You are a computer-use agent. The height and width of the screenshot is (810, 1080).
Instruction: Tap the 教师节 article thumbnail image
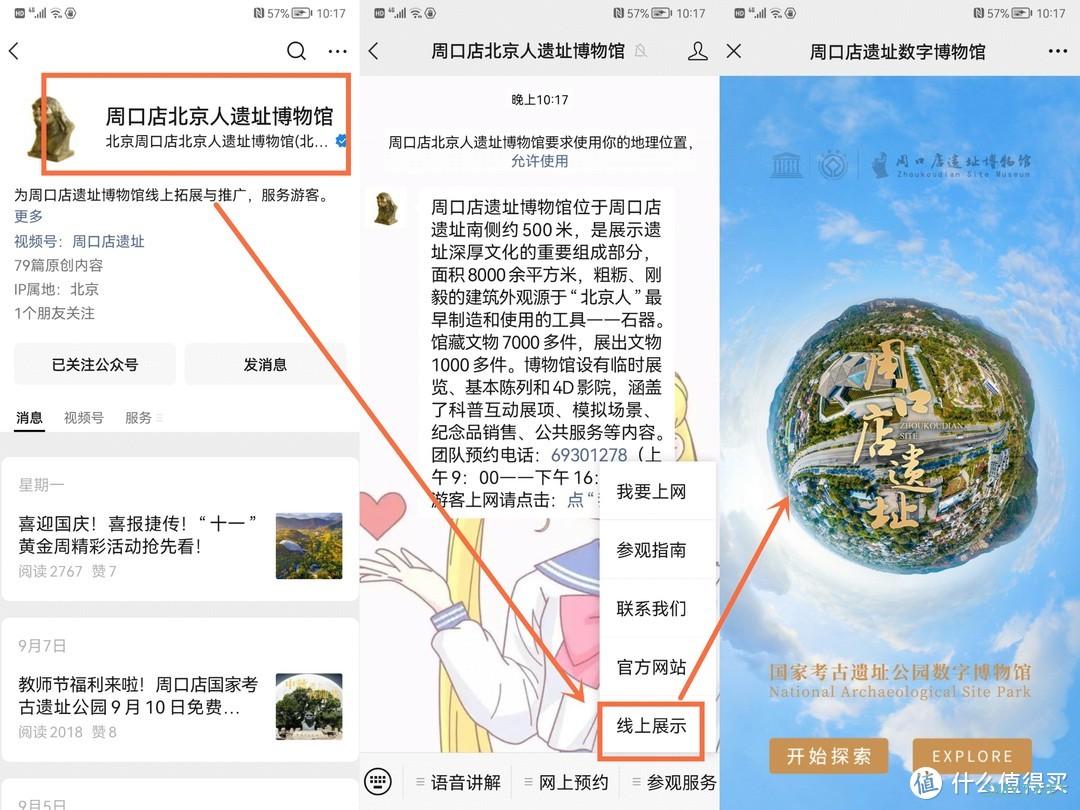309,707
